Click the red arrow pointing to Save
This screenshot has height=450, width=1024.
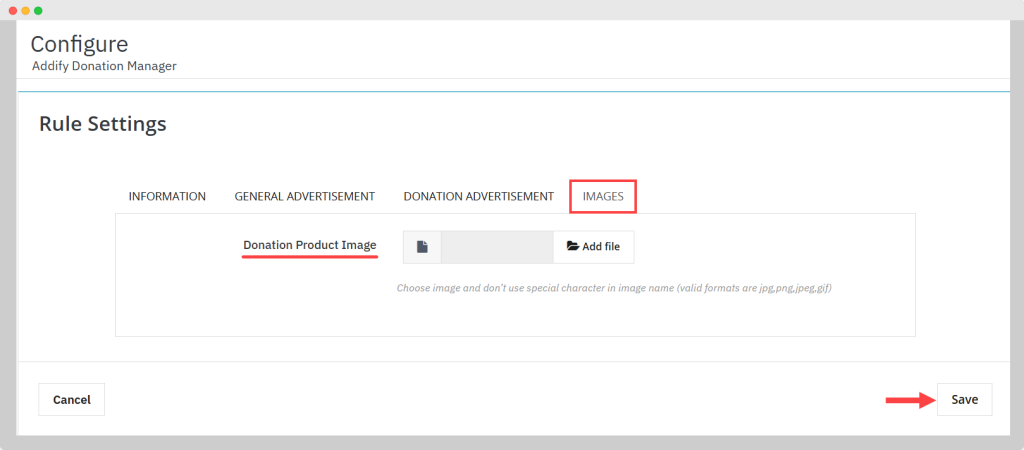[x=908, y=400]
